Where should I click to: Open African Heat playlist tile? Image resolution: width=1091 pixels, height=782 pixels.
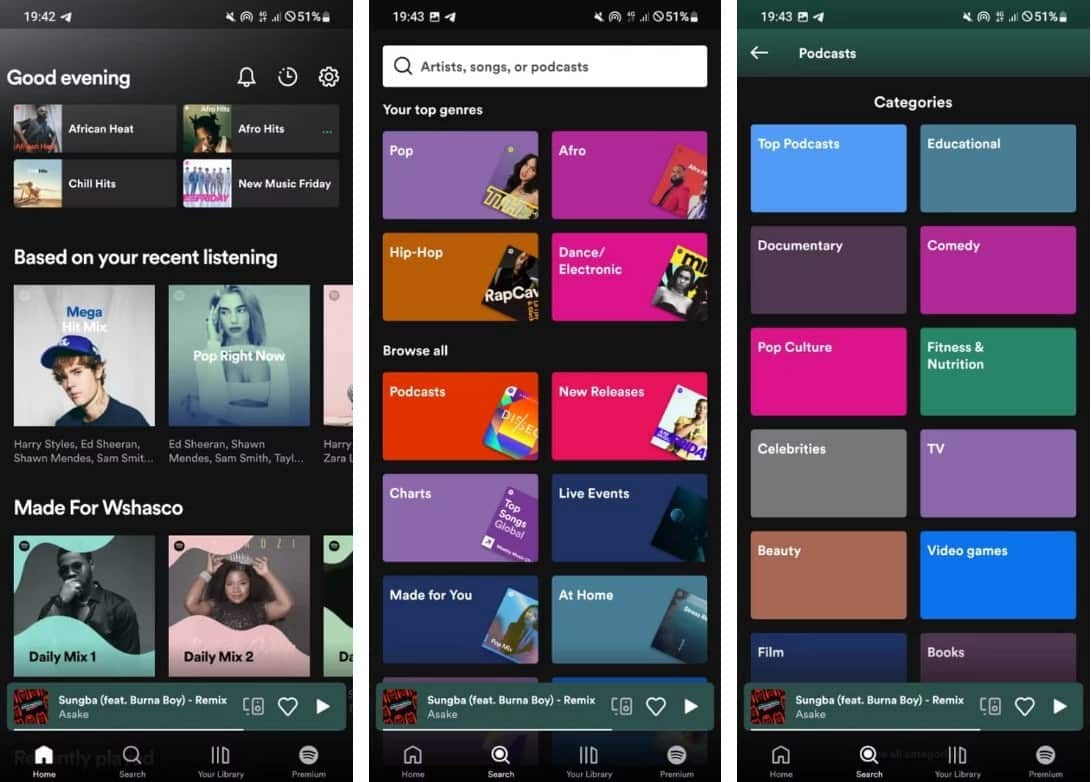click(95, 128)
